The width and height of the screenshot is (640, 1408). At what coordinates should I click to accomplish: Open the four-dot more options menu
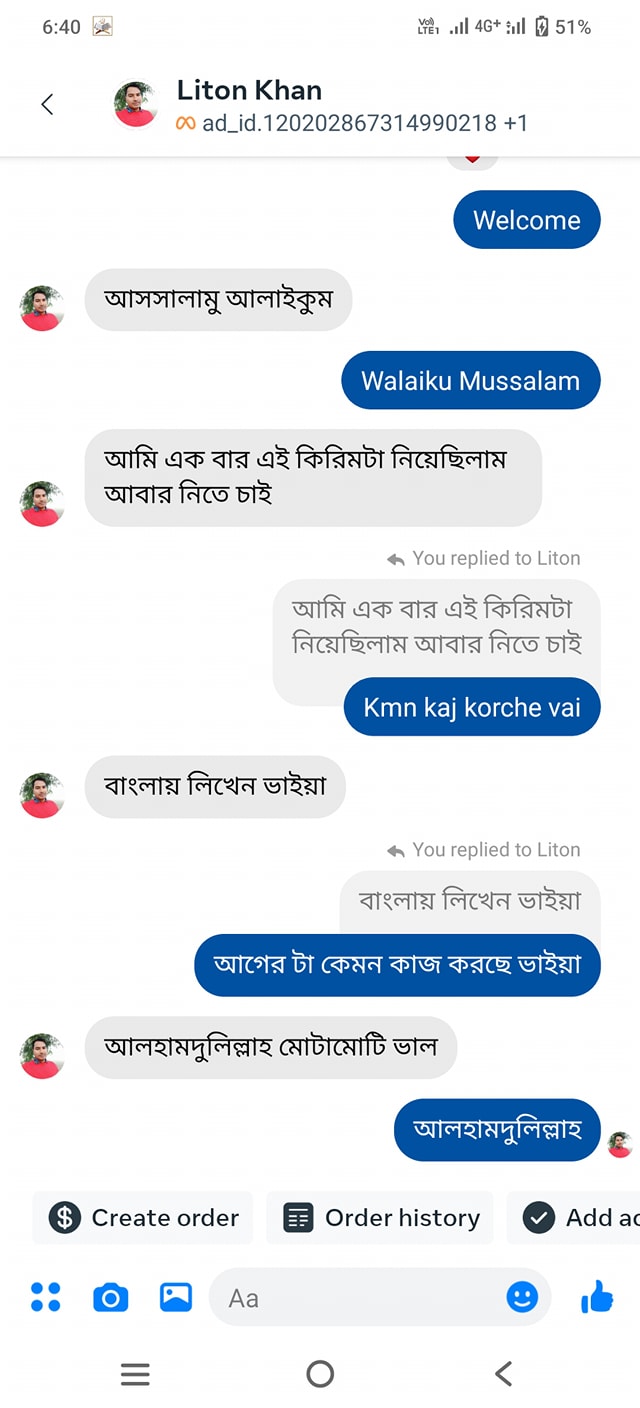[x=46, y=1297]
